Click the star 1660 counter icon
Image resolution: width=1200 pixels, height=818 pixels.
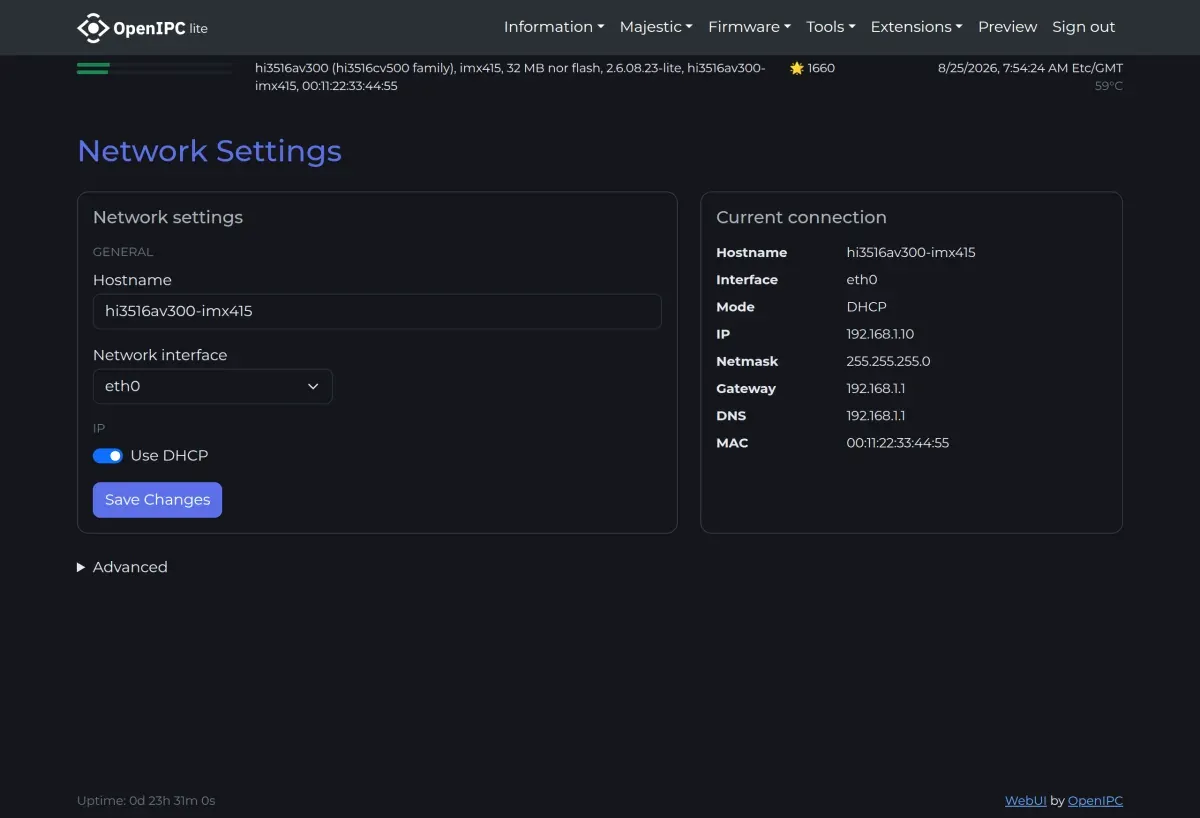click(797, 68)
